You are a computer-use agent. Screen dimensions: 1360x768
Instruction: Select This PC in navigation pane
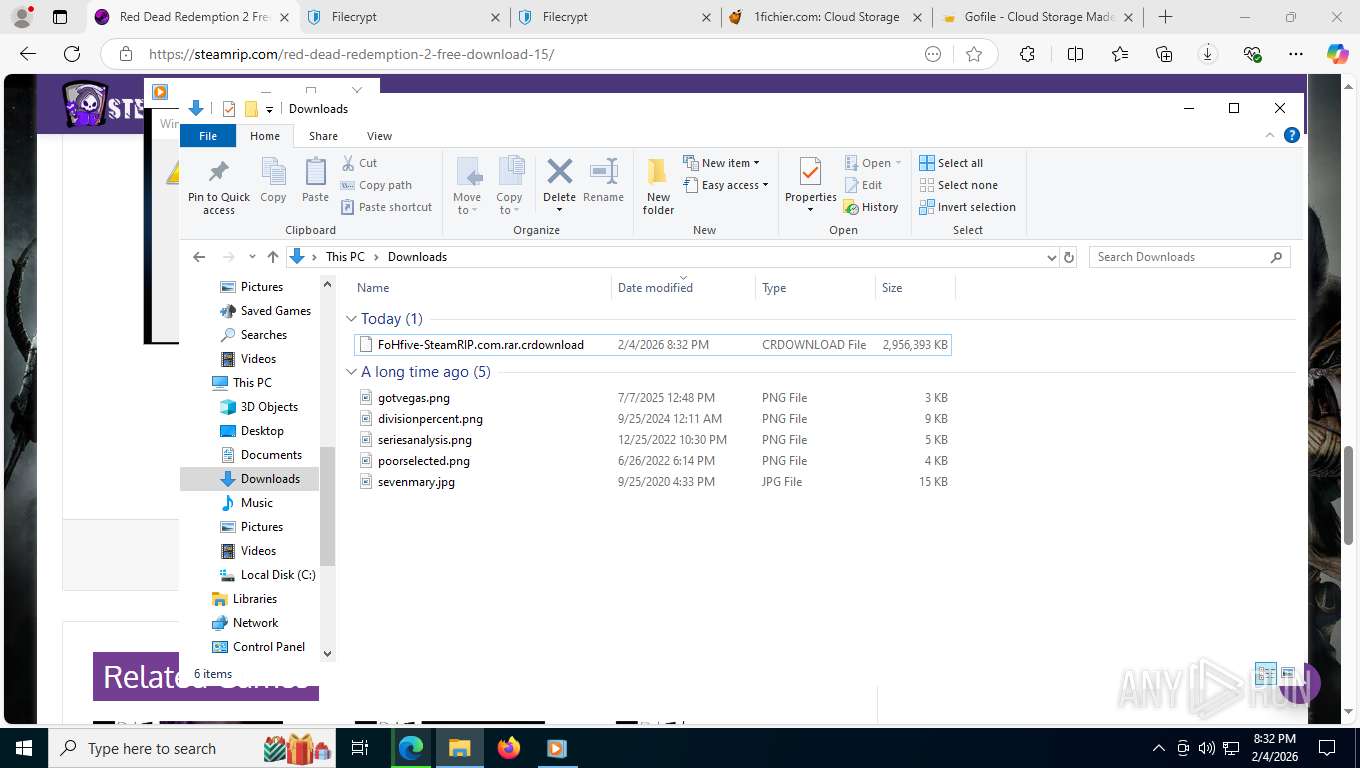click(250, 383)
